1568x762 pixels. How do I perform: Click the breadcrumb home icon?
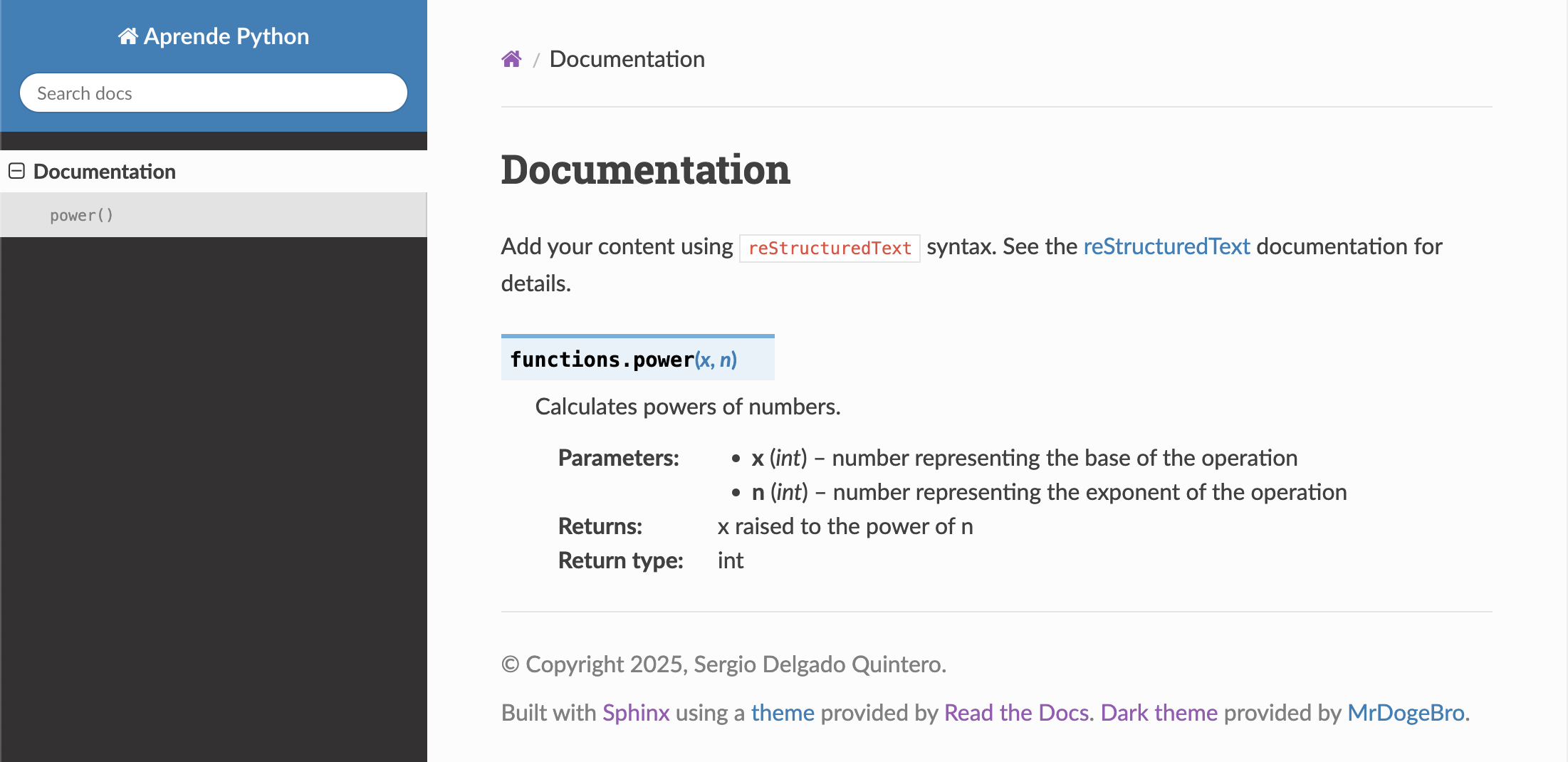point(511,59)
